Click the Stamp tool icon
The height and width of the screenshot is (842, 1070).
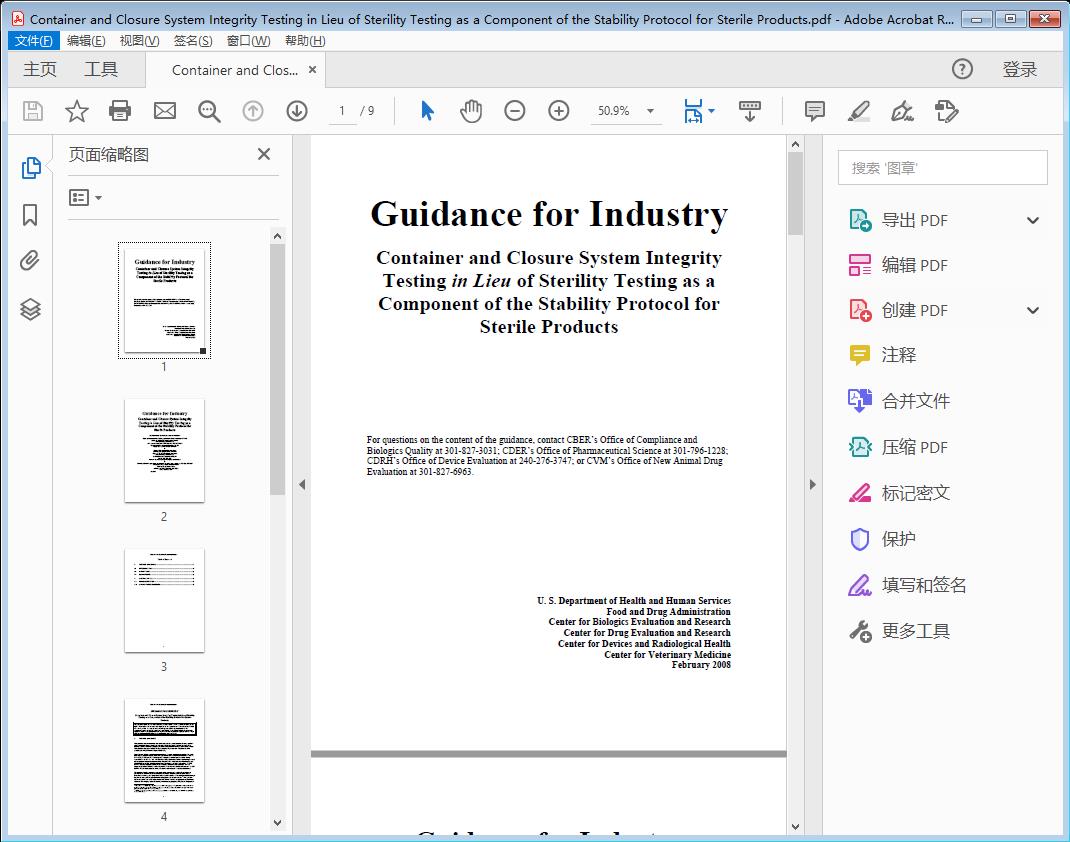(946, 111)
